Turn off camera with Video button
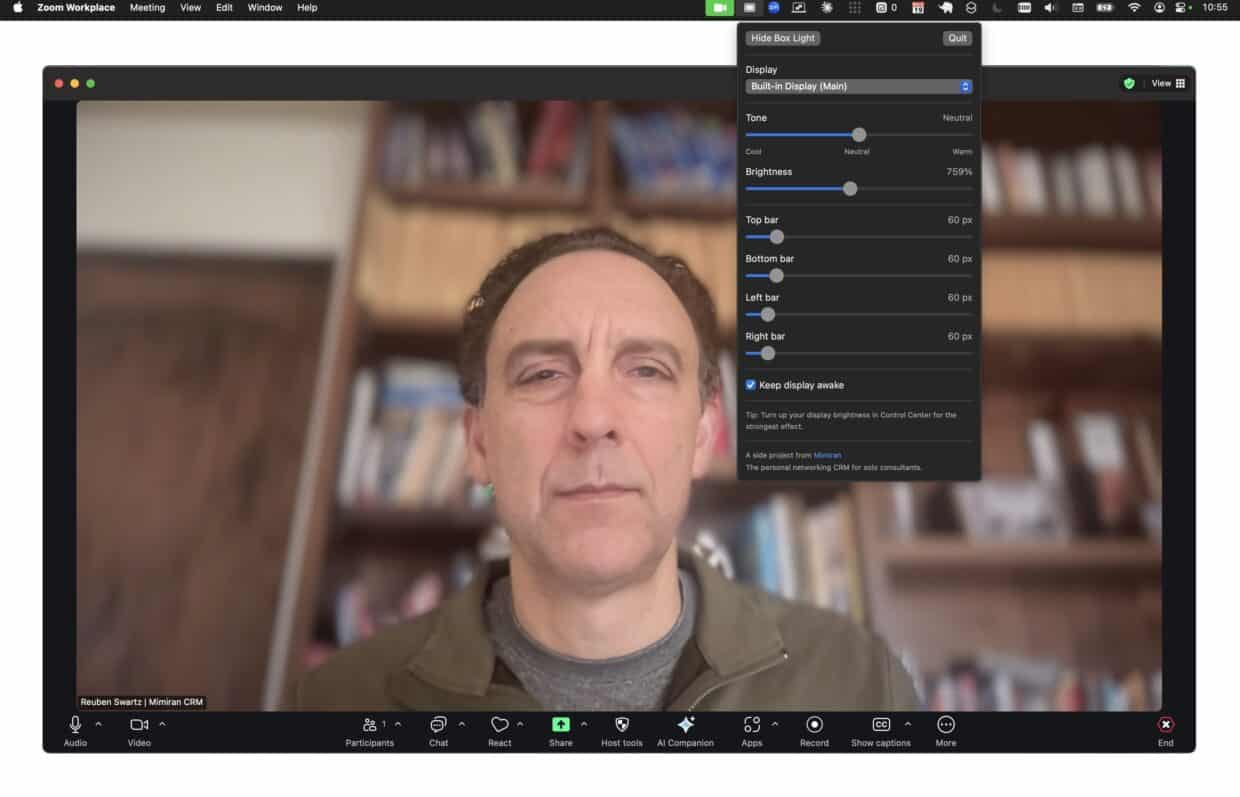This screenshot has height=797, width=1240. coord(139,725)
